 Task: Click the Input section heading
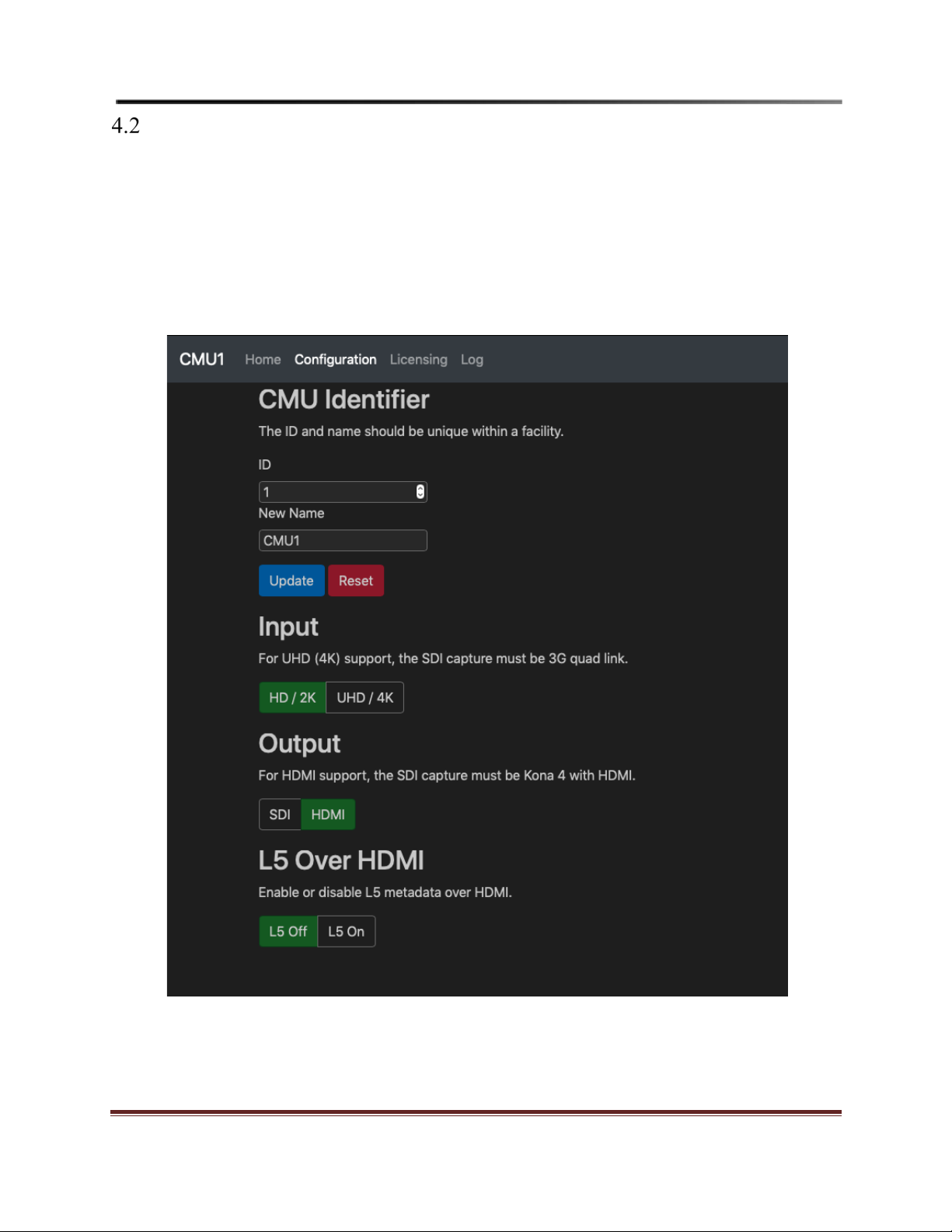(288, 627)
